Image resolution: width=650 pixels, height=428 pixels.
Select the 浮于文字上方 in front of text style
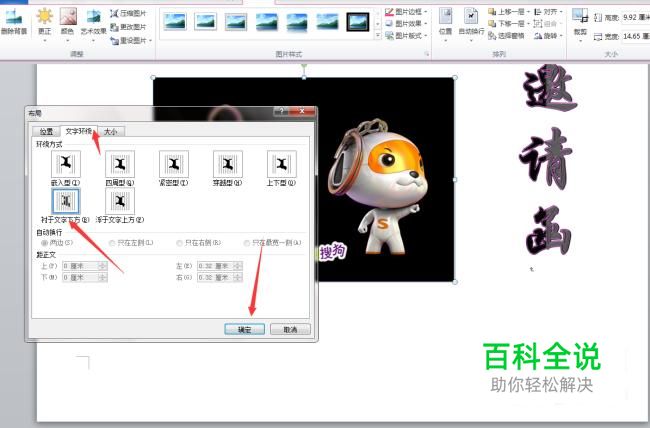120,201
